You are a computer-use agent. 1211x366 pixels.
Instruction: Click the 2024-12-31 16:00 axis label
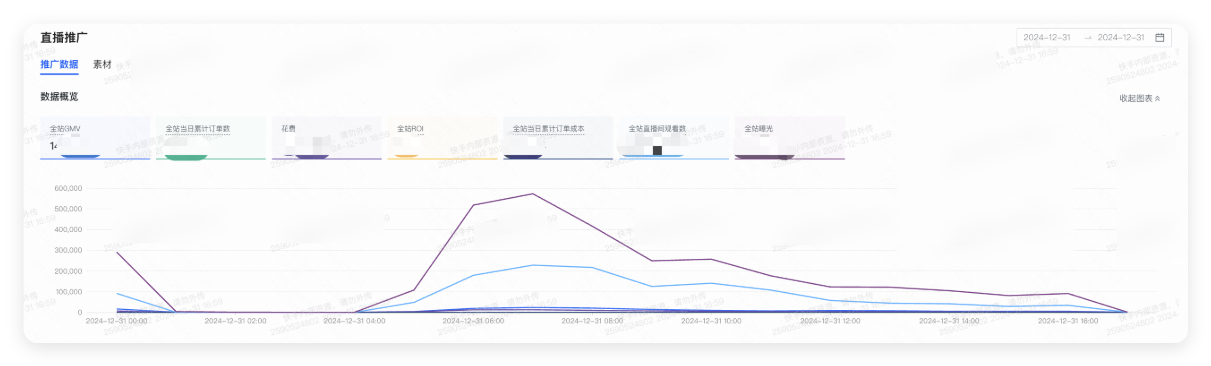tap(1069, 322)
